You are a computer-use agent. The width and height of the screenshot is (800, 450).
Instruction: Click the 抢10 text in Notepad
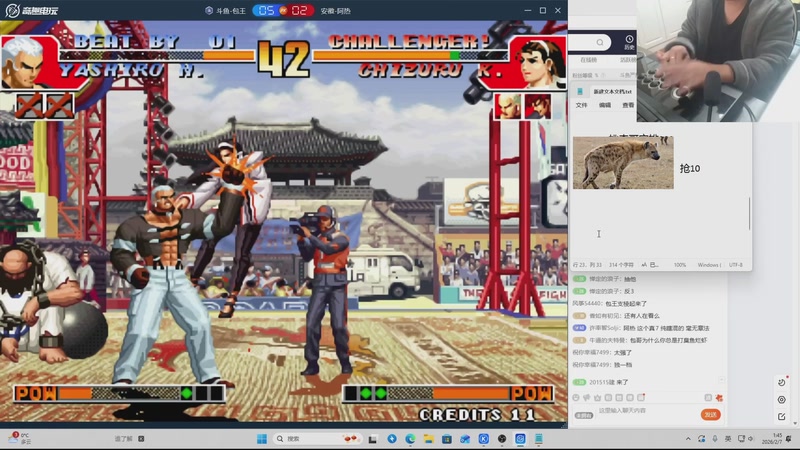(690, 168)
